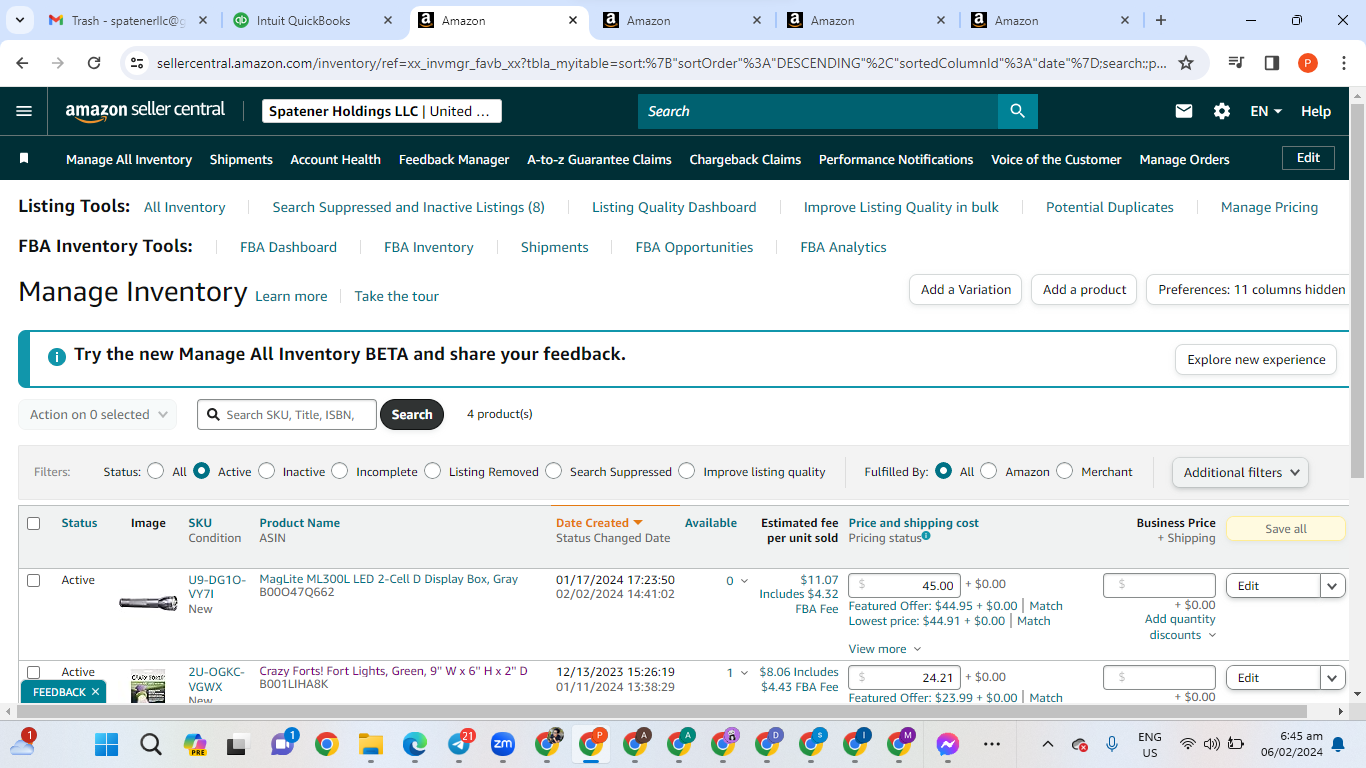
Task: Close the FEEDBACK widget
Action: (96, 692)
